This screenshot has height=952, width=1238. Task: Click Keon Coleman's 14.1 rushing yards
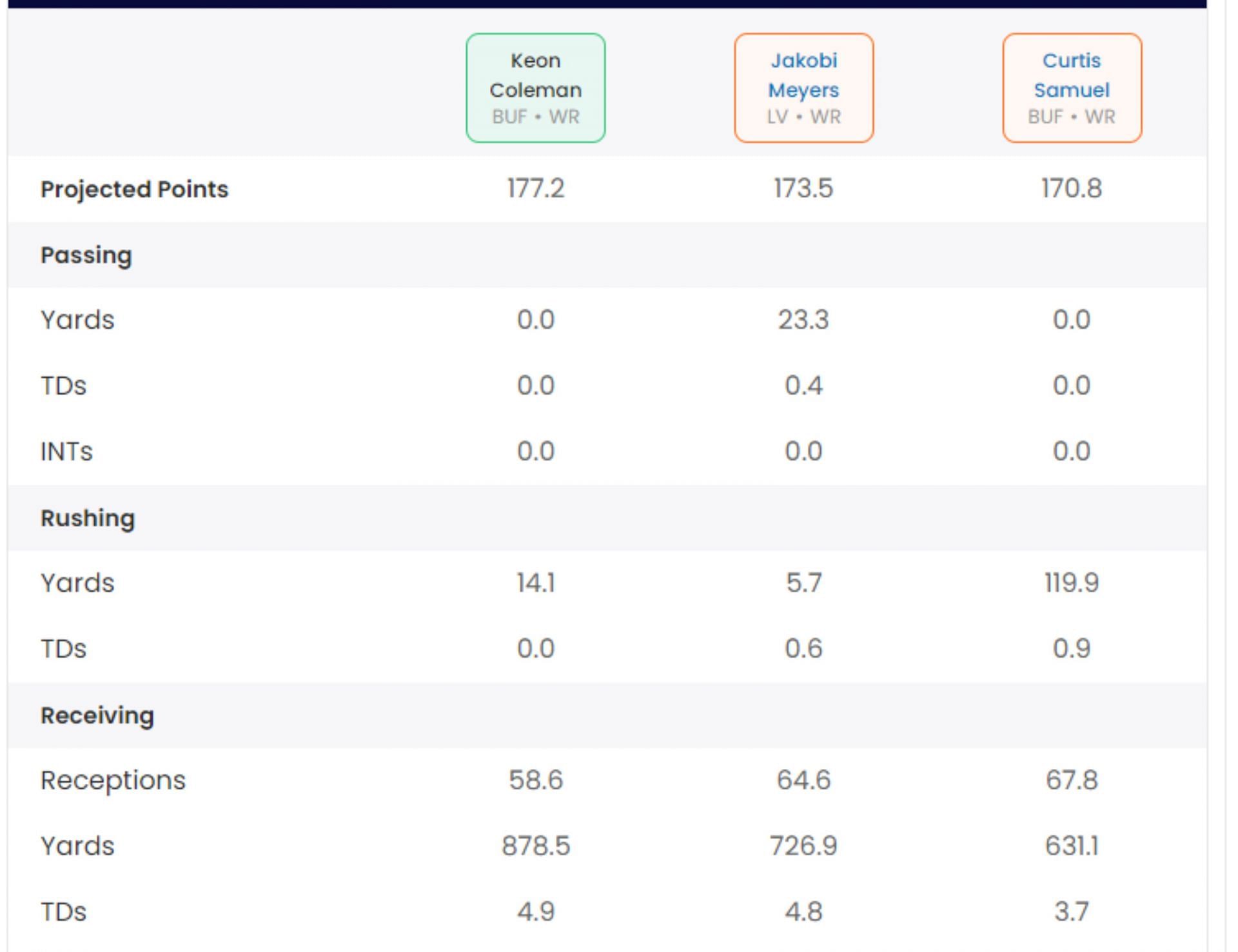[x=535, y=583]
